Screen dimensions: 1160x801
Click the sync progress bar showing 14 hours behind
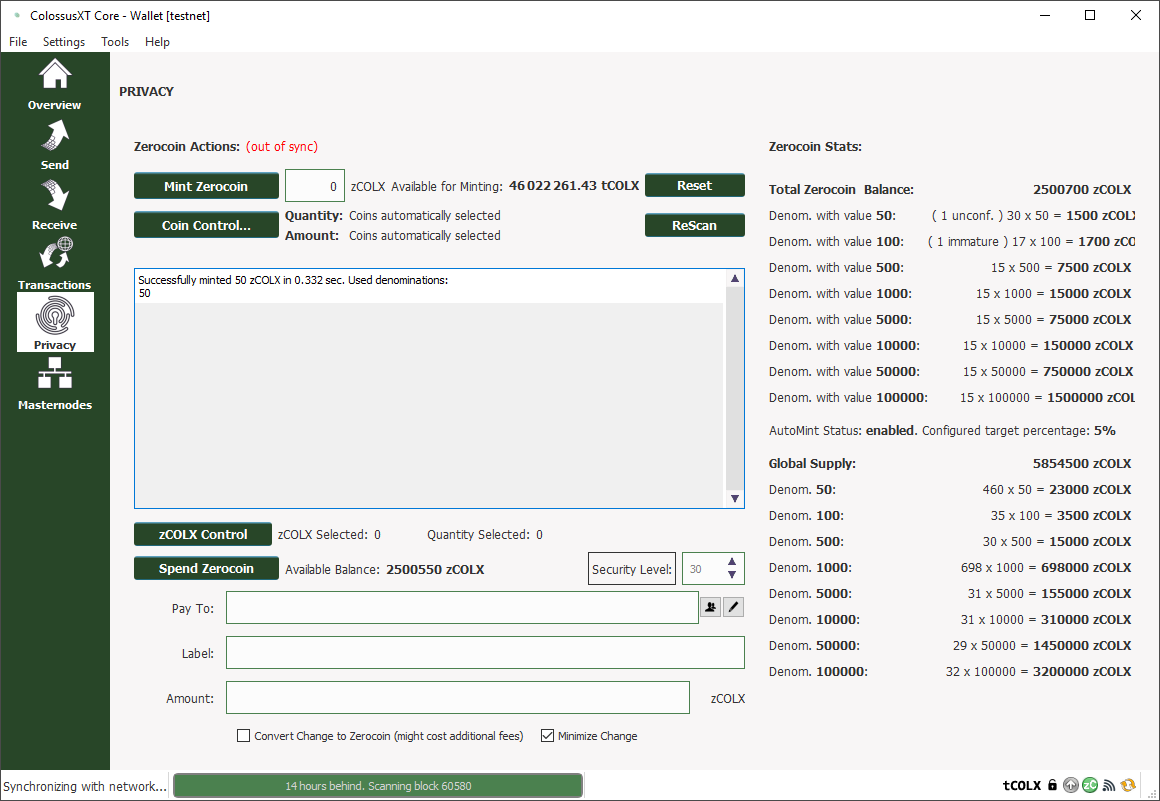tap(378, 785)
